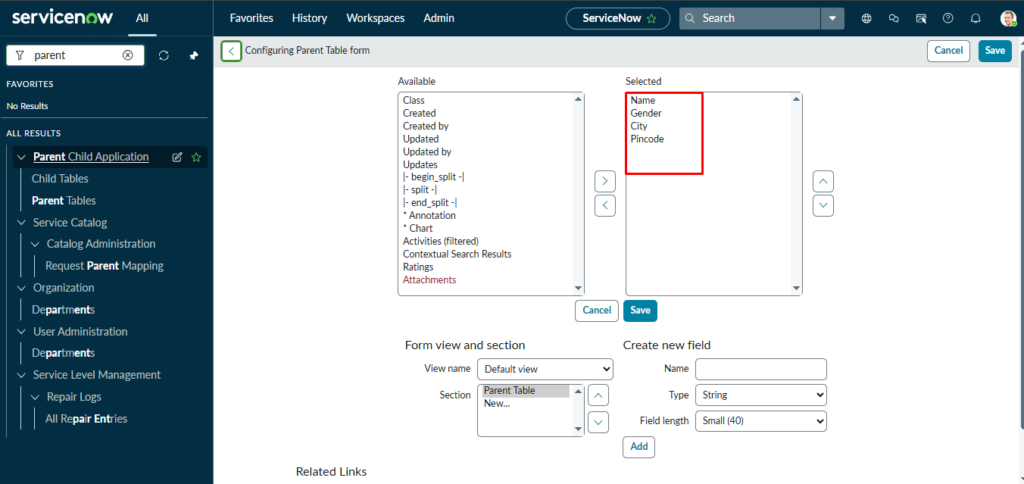
Task: Click the pin navigator menu icon
Action: click(x=194, y=56)
